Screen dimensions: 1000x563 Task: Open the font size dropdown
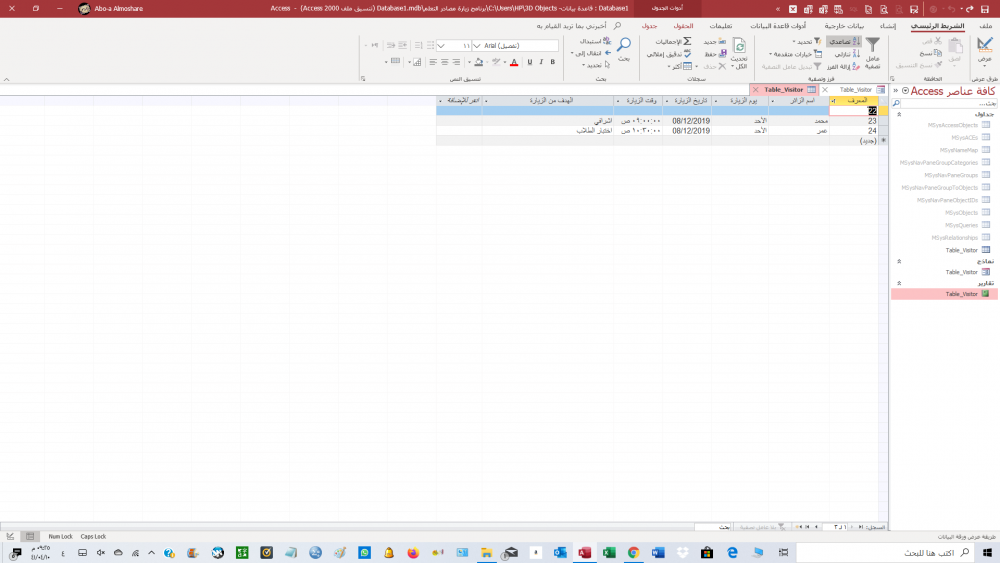click(x=440, y=46)
